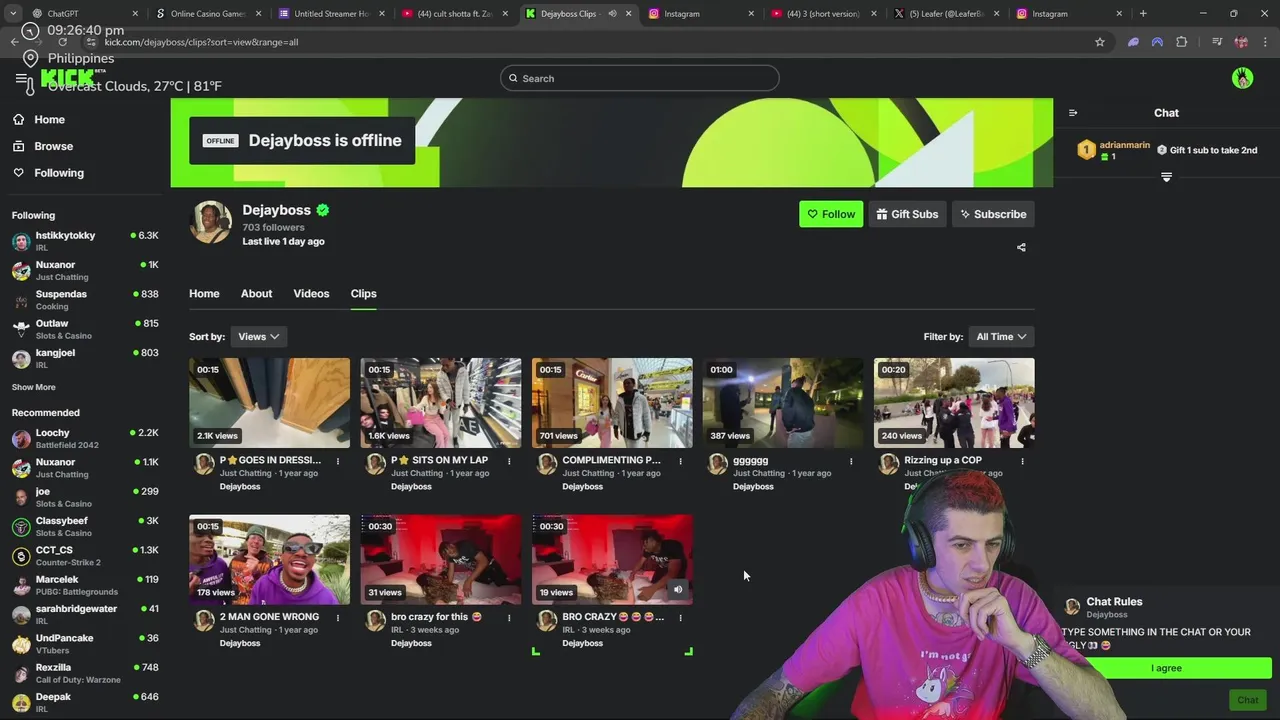This screenshot has height=720, width=1280.
Task: Open the Outlaw Slots & Casino channel
Action: [x=85, y=329]
